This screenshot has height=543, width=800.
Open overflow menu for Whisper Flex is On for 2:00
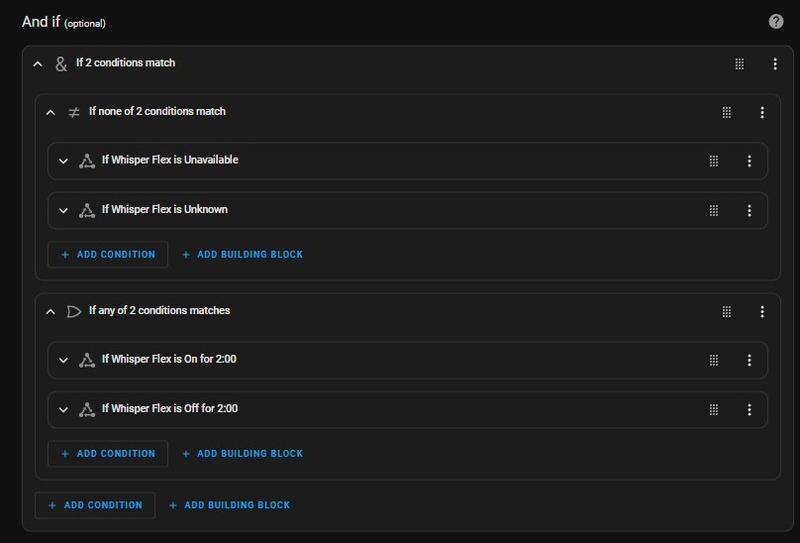point(749,360)
